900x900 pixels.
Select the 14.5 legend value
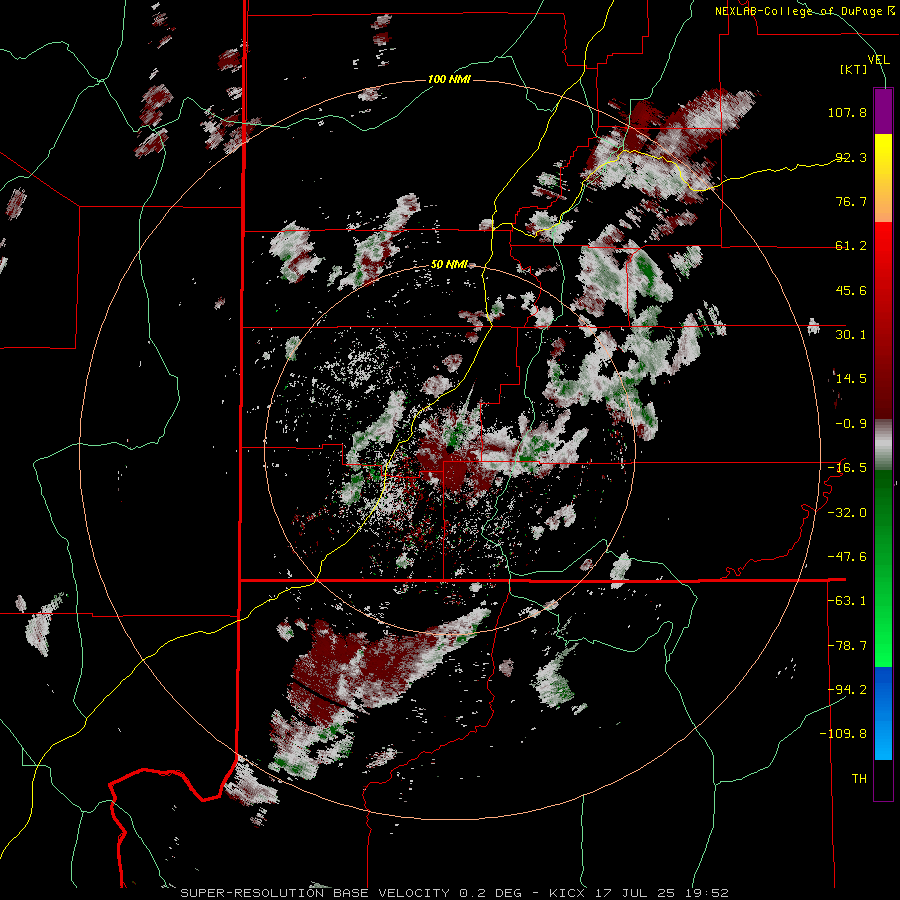pyautogui.click(x=851, y=379)
